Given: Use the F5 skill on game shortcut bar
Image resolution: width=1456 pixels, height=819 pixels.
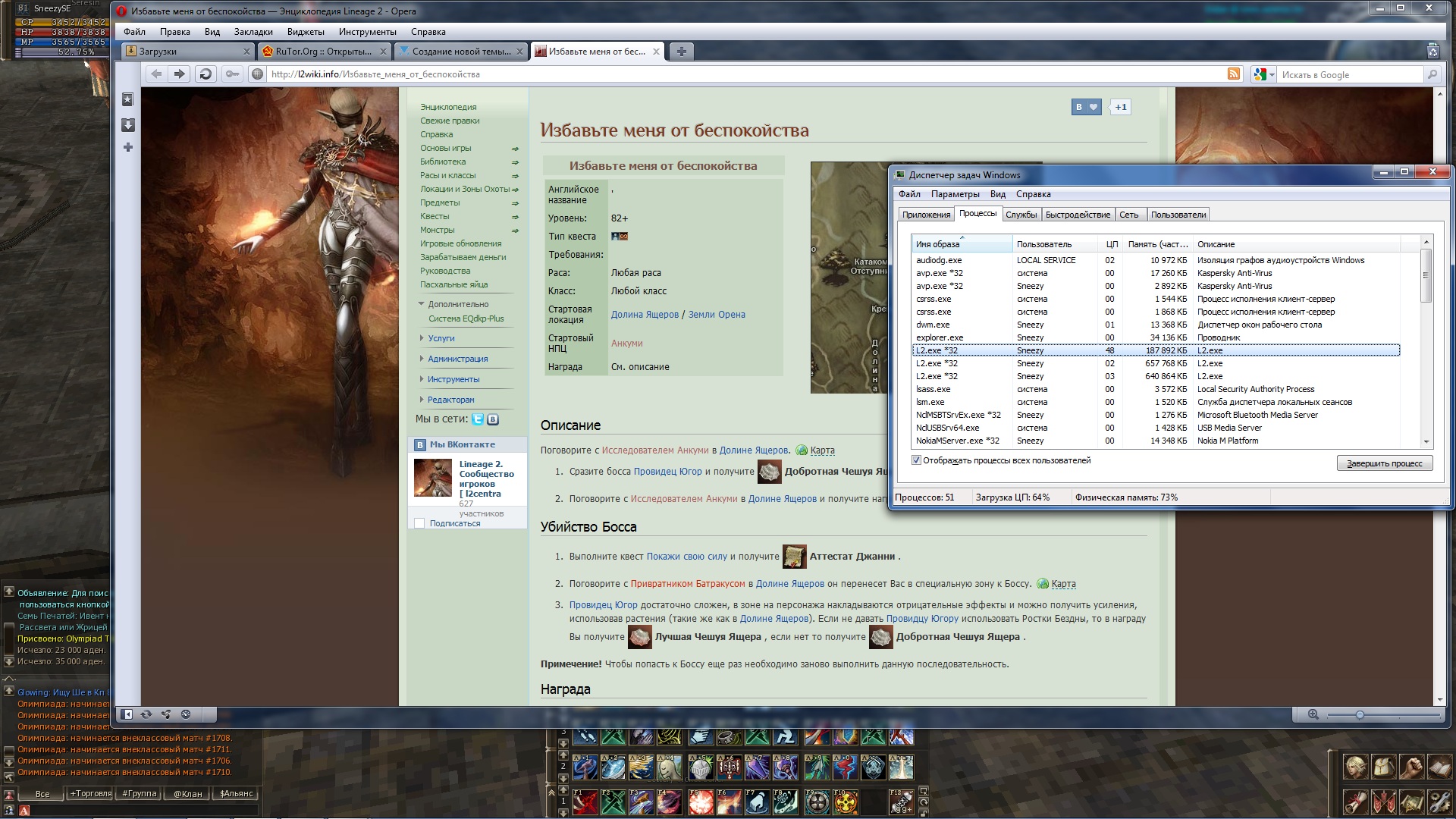Looking at the screenshot, I should (x=700, y=801).
